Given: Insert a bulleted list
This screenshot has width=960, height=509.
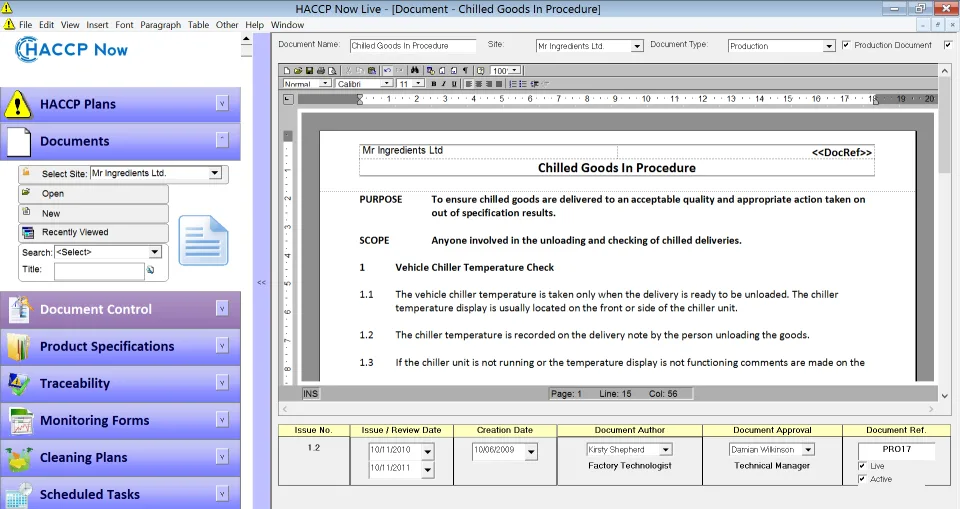Looking at the screenshot, I should point(523,84).
